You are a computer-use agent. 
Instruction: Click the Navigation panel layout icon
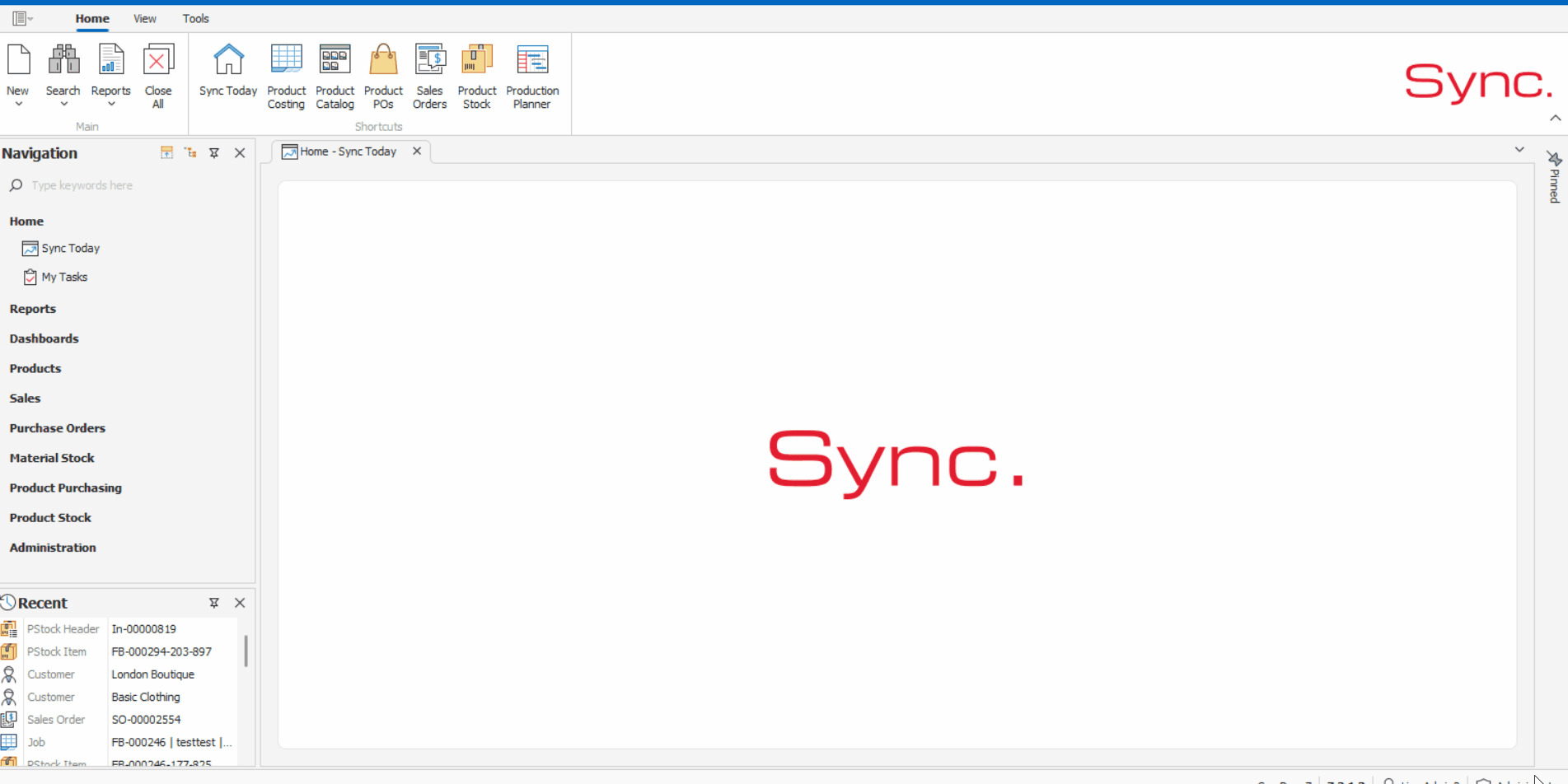(x=166, y=152)
